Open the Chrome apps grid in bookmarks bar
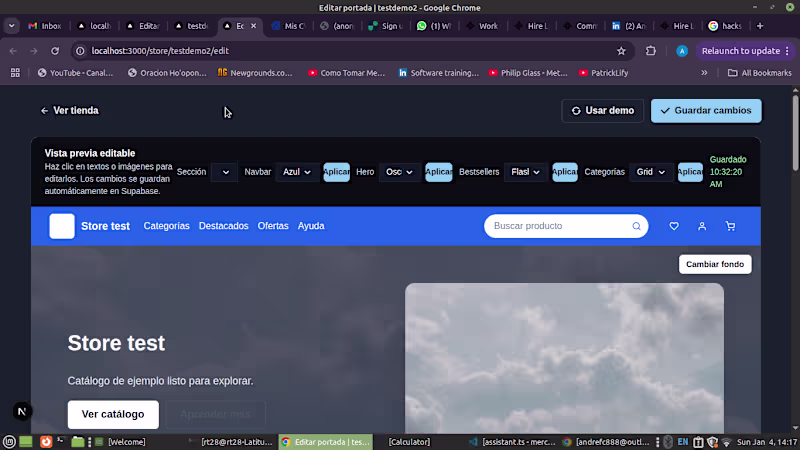 (15, 73)
